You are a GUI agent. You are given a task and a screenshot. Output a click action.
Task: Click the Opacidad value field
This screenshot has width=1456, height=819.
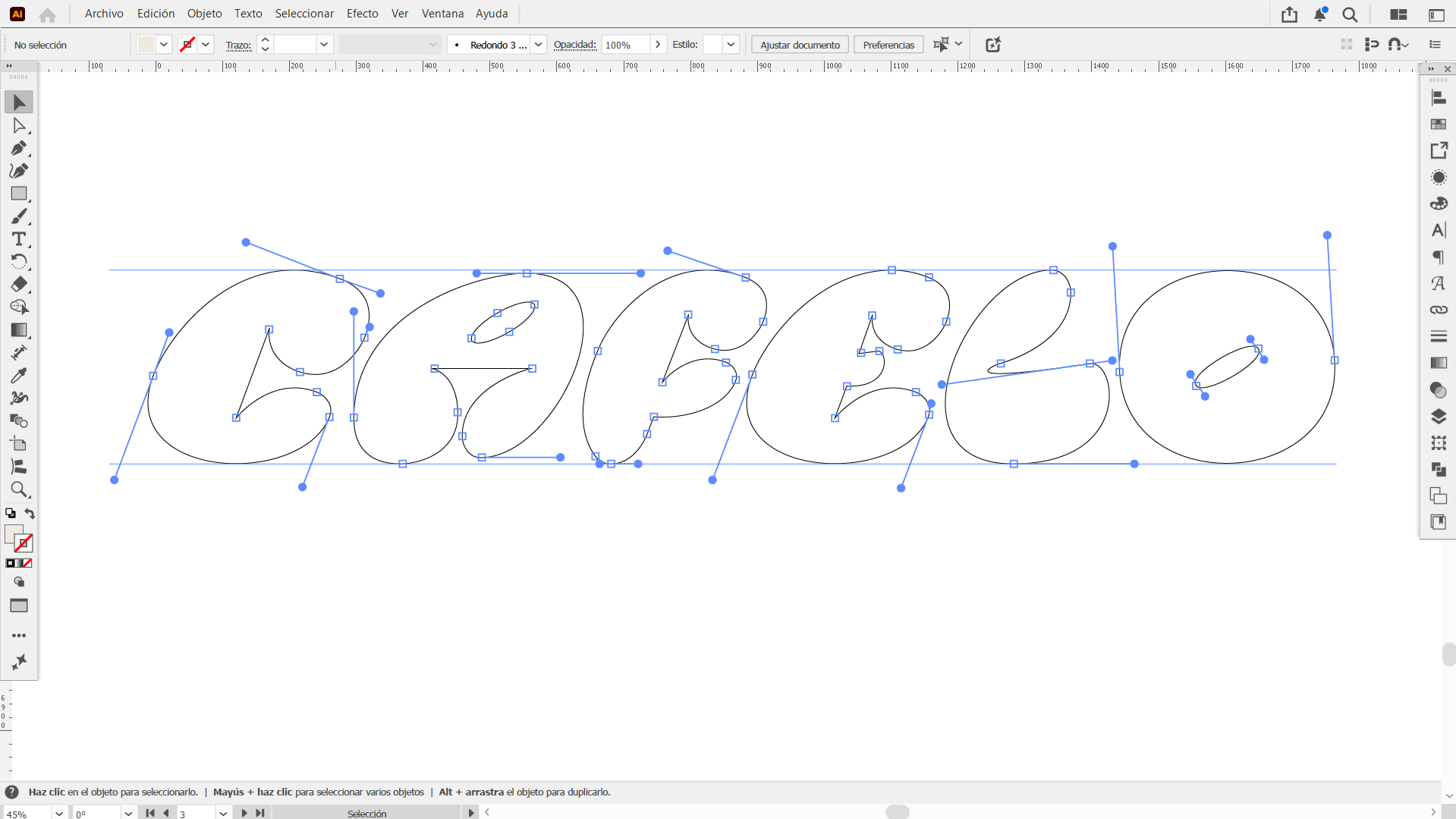click(625, 45)
